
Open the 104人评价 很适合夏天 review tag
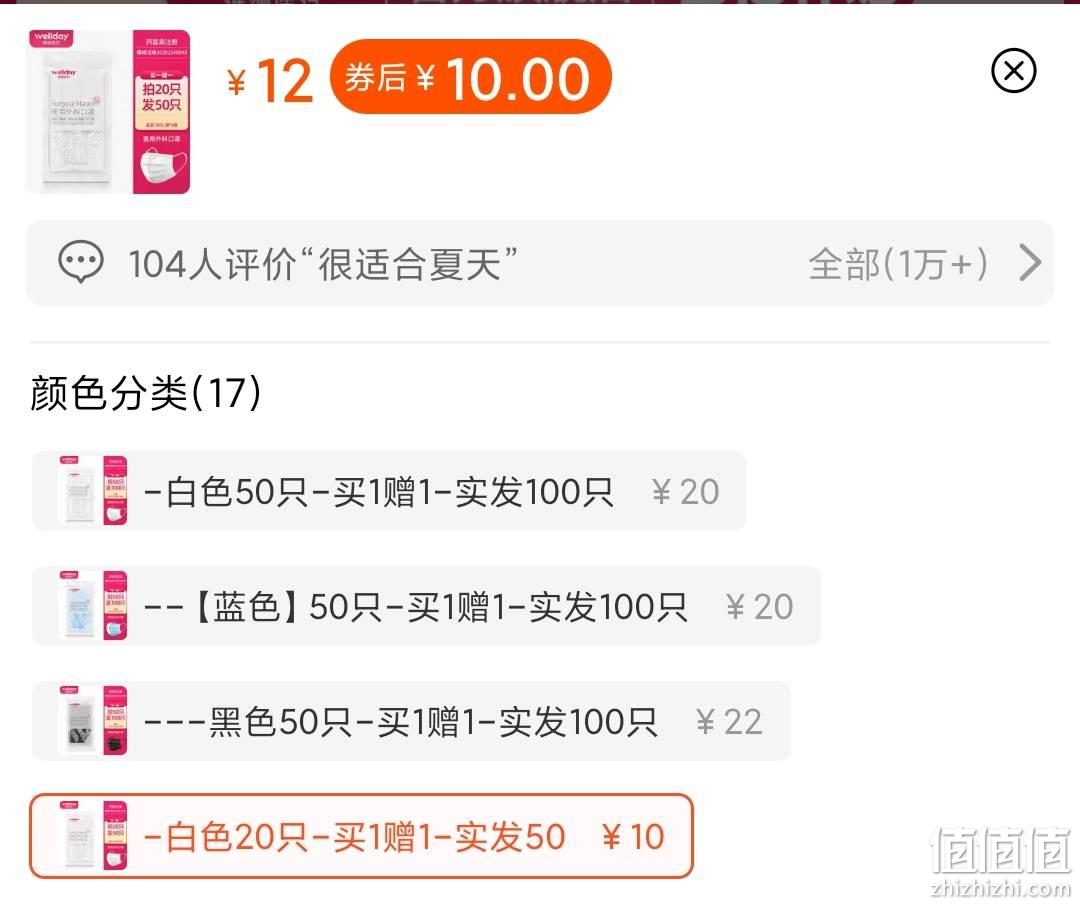pyautogui.click(x=323, y=264)
